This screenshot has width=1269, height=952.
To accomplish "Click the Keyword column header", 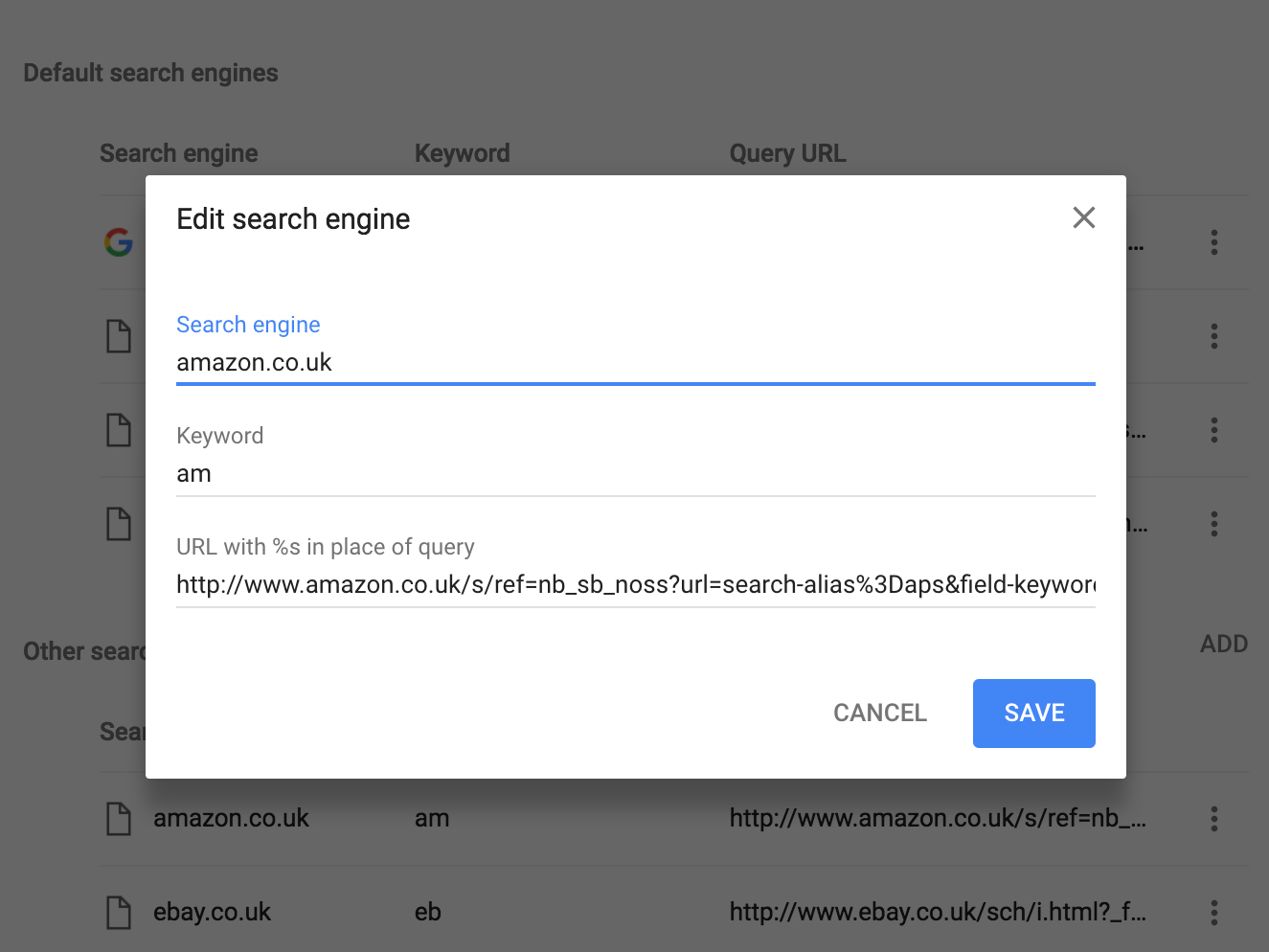I will click(462, 154).
